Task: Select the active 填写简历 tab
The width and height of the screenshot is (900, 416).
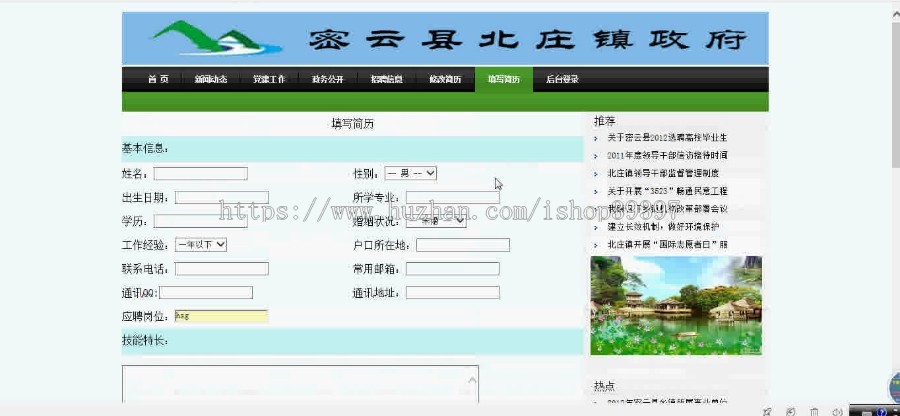Action: click(x=503, y=80)
